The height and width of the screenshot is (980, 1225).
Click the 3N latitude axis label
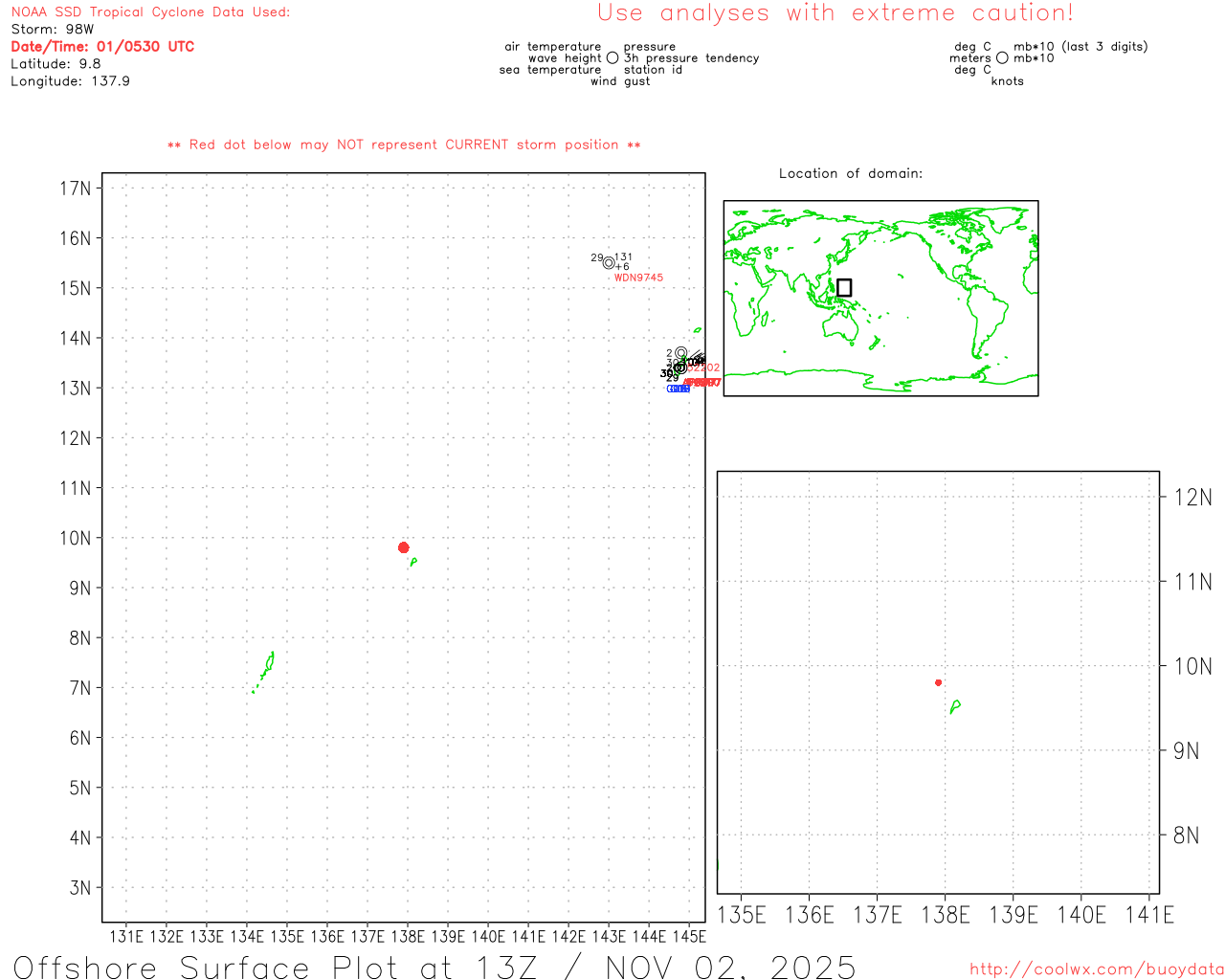[x=80, y=888]
